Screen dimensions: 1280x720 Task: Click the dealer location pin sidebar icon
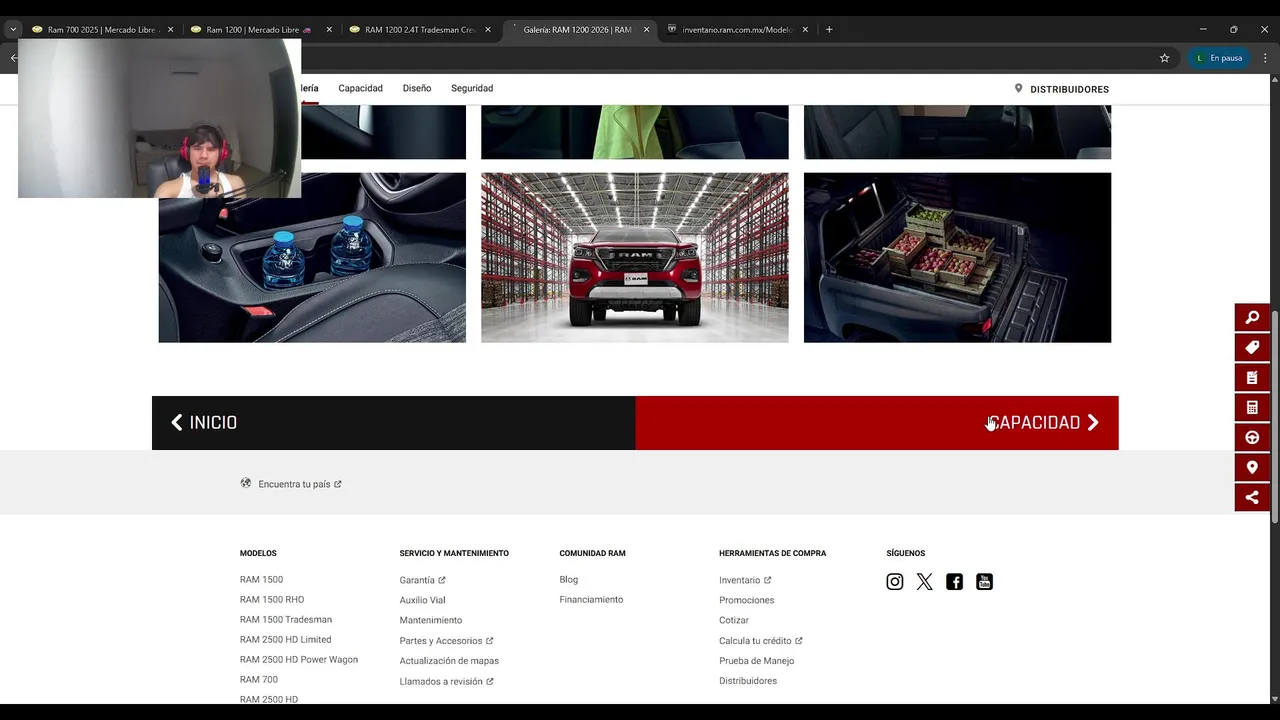coord(1252,468)
